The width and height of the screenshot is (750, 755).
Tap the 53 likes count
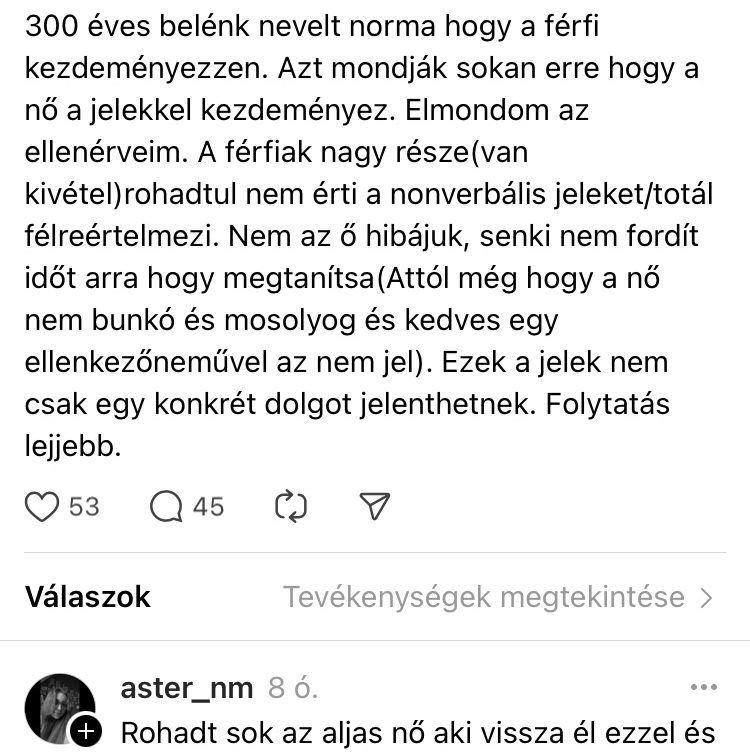84,508
